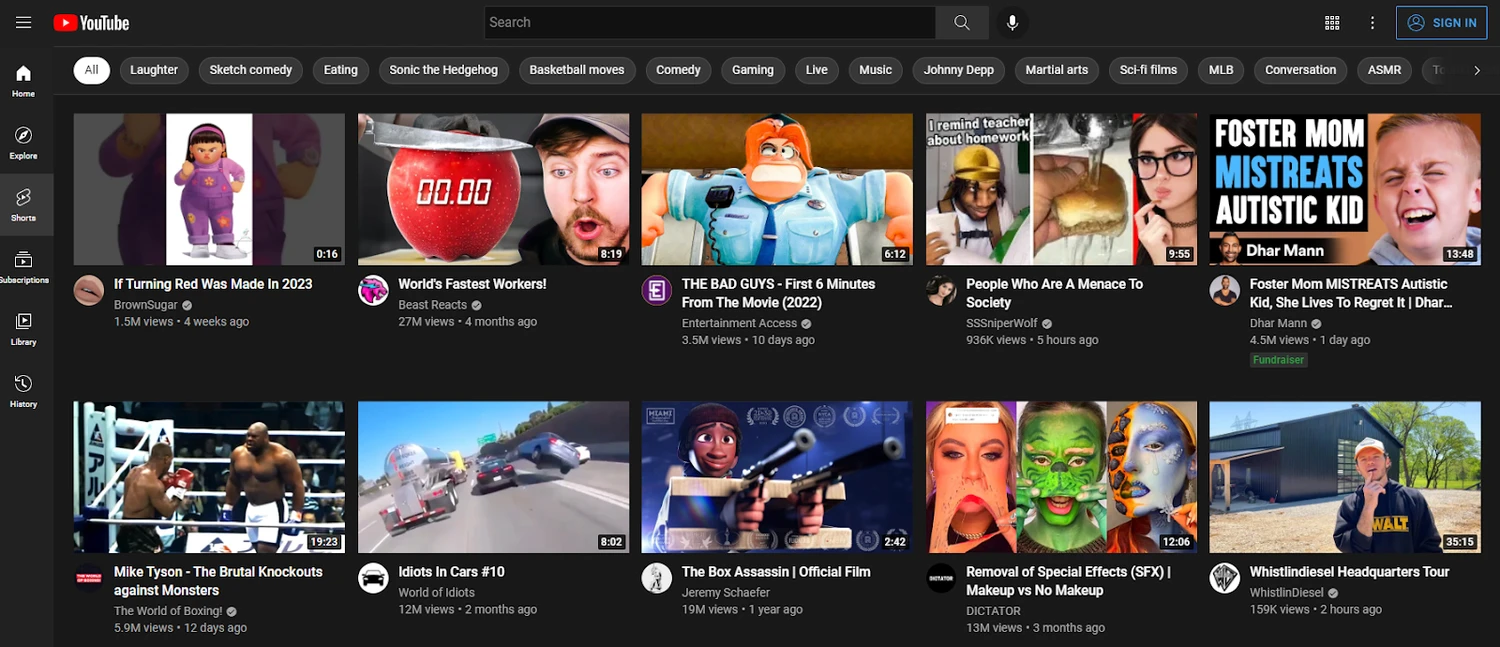Open the YouTube apps grid

pos(1332,22)
